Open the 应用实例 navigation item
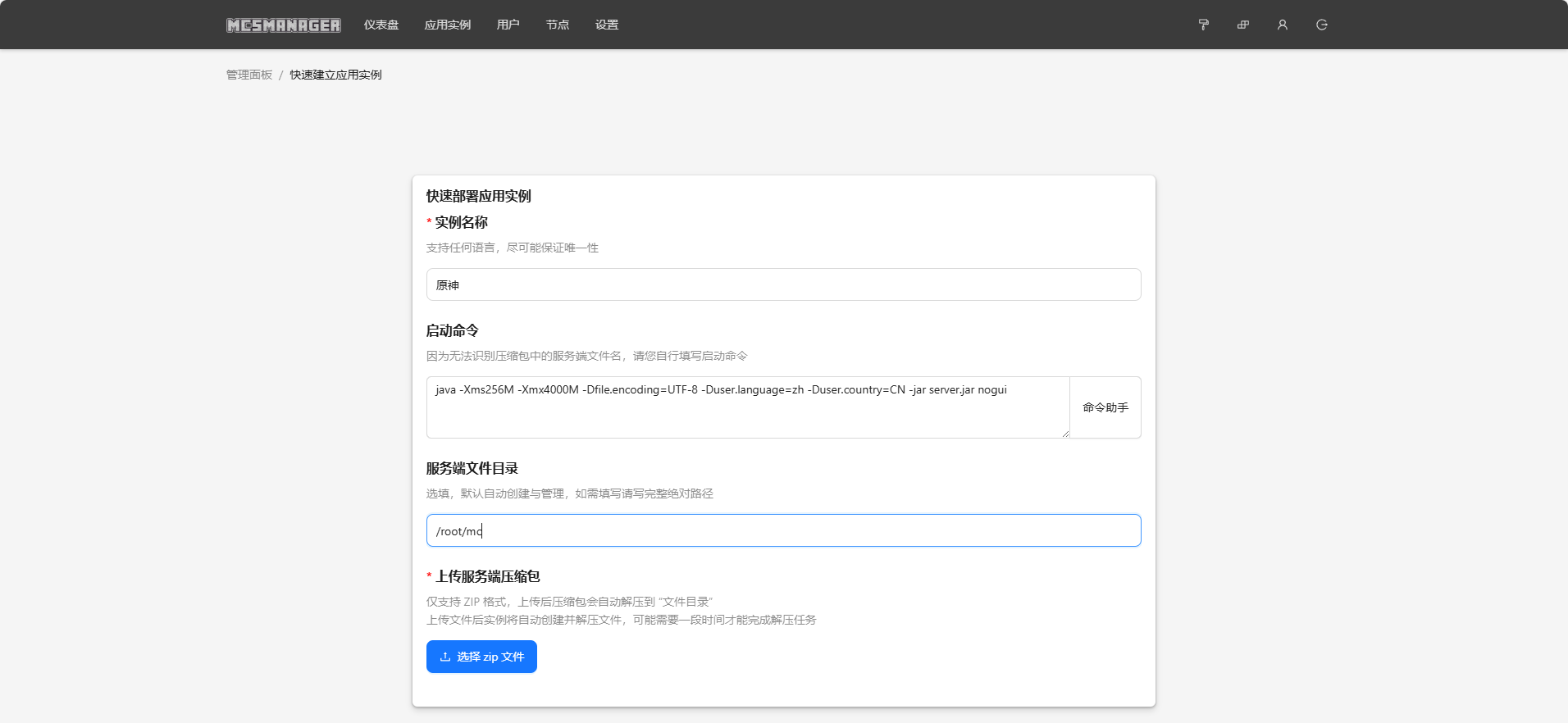 pos(448,25)
